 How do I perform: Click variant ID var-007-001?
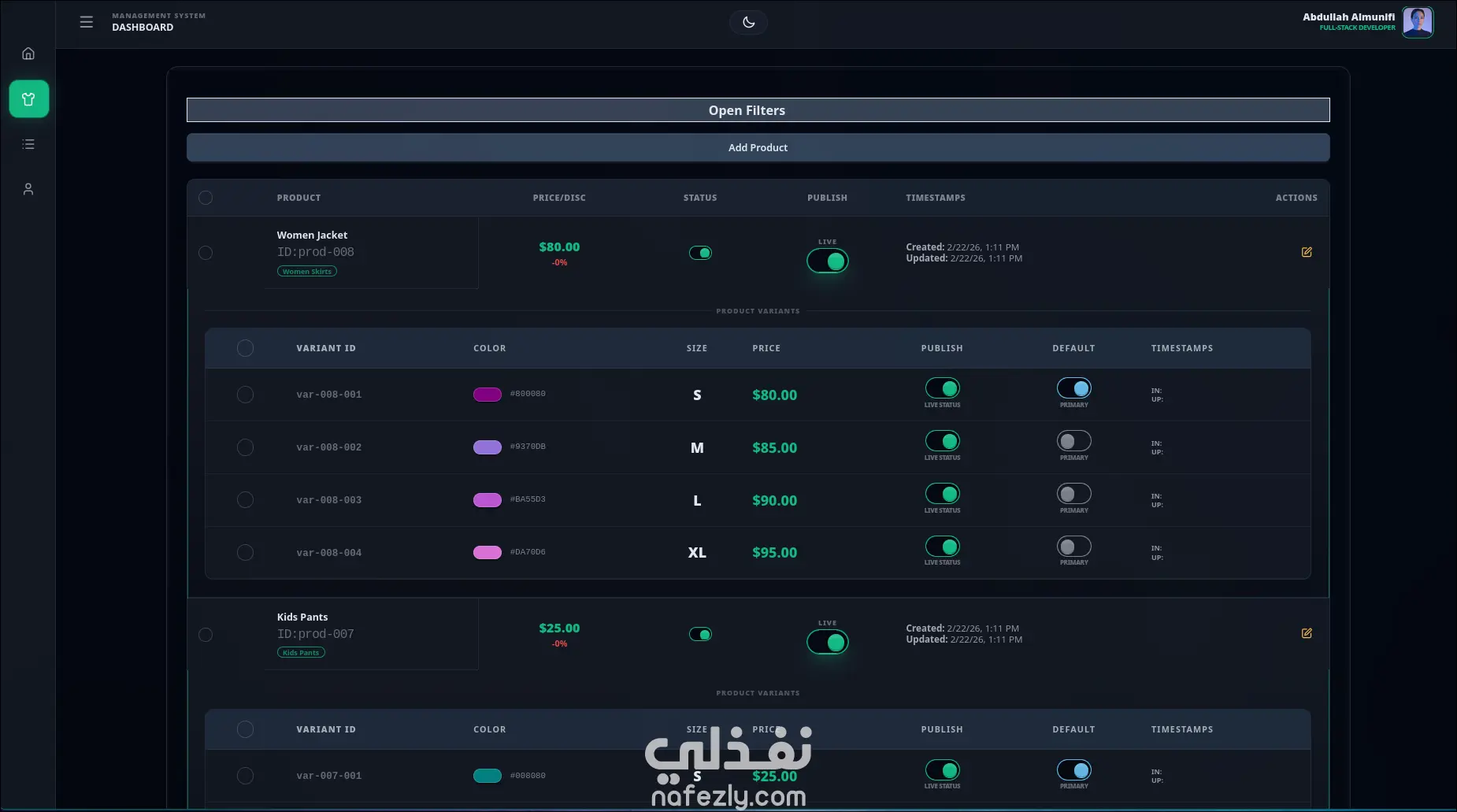[329, 776]
